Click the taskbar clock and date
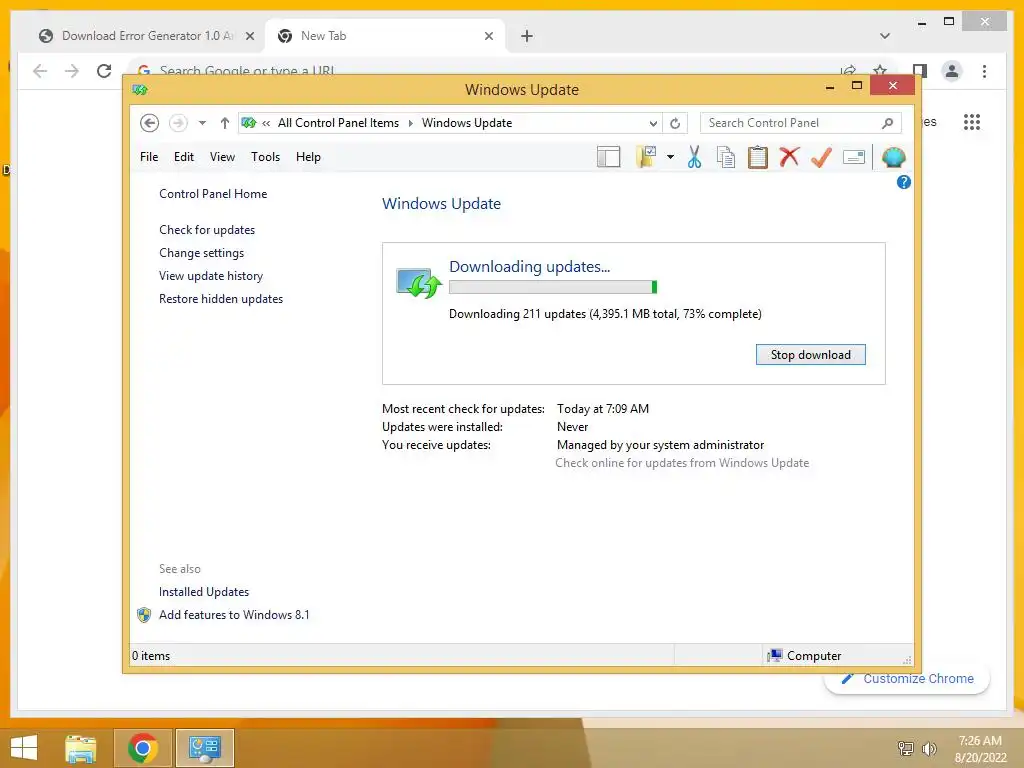 [980, 749]
